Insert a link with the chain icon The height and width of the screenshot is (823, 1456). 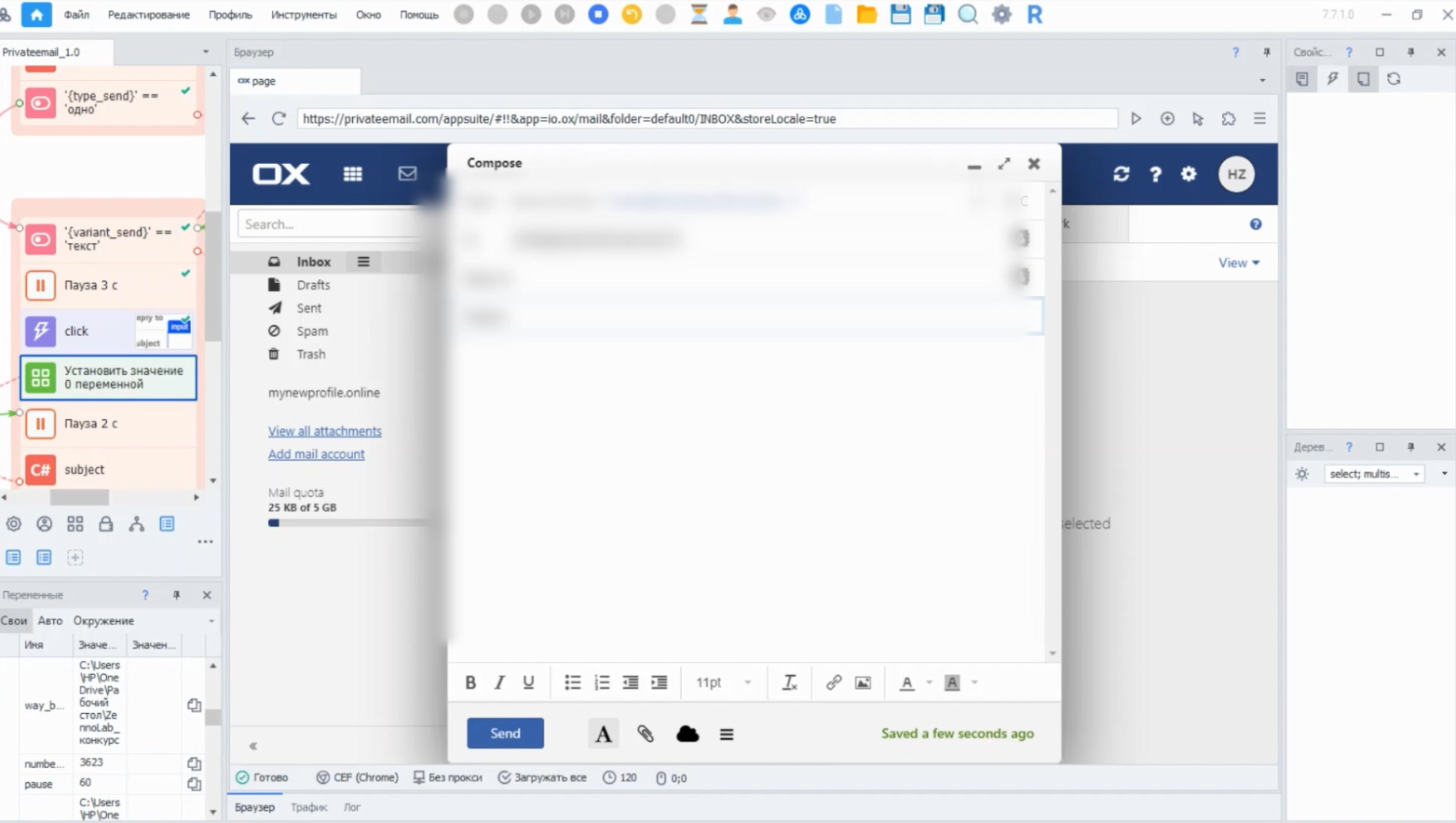point(834,682)
